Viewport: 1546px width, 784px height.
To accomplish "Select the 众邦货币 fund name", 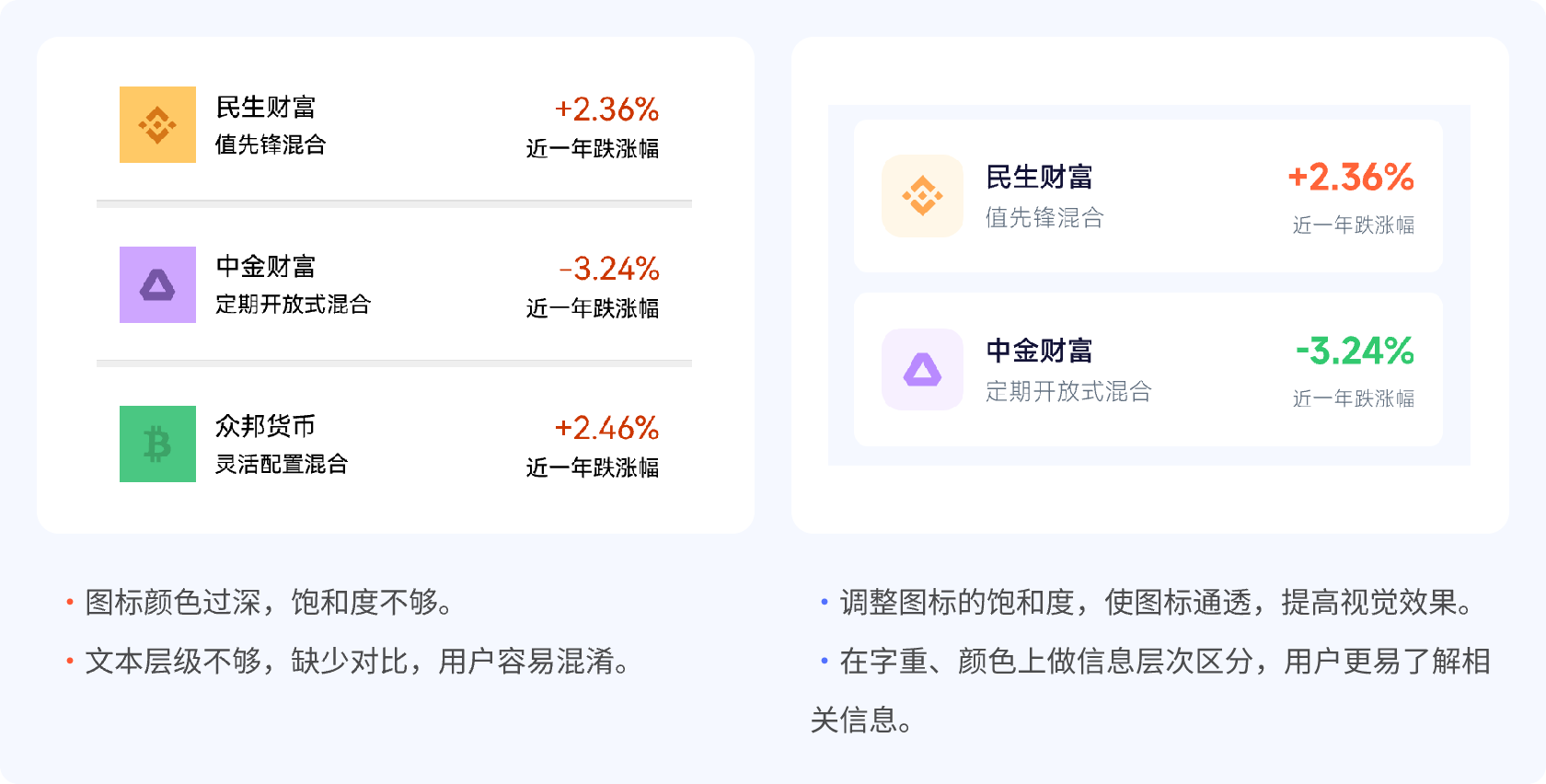I will 265,426.
